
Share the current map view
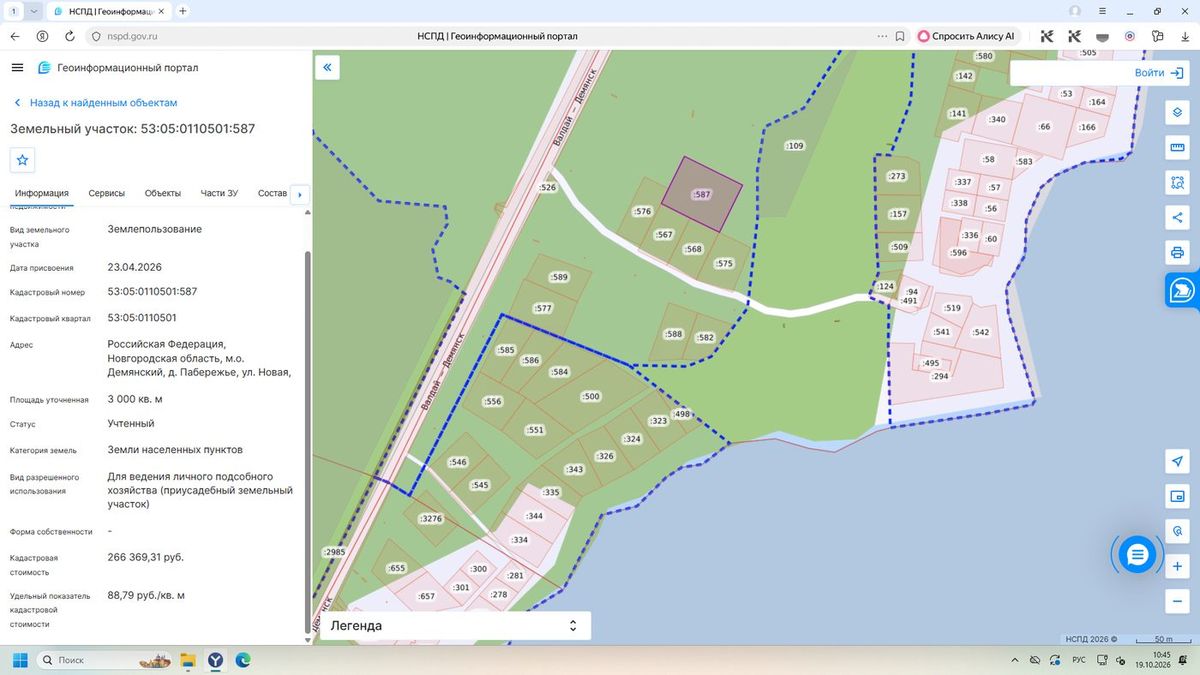point(1177,217)
